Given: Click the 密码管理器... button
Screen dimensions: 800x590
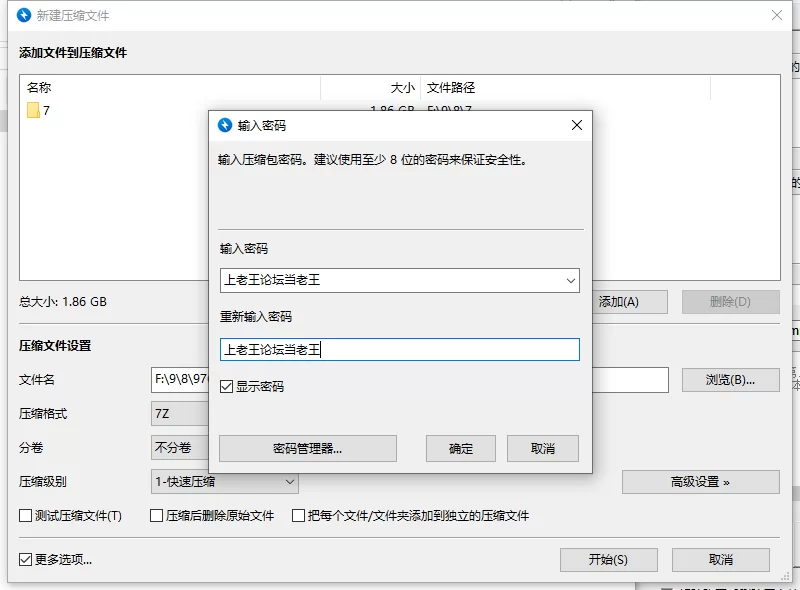Looking at the screenshot, I should [308, 449].
